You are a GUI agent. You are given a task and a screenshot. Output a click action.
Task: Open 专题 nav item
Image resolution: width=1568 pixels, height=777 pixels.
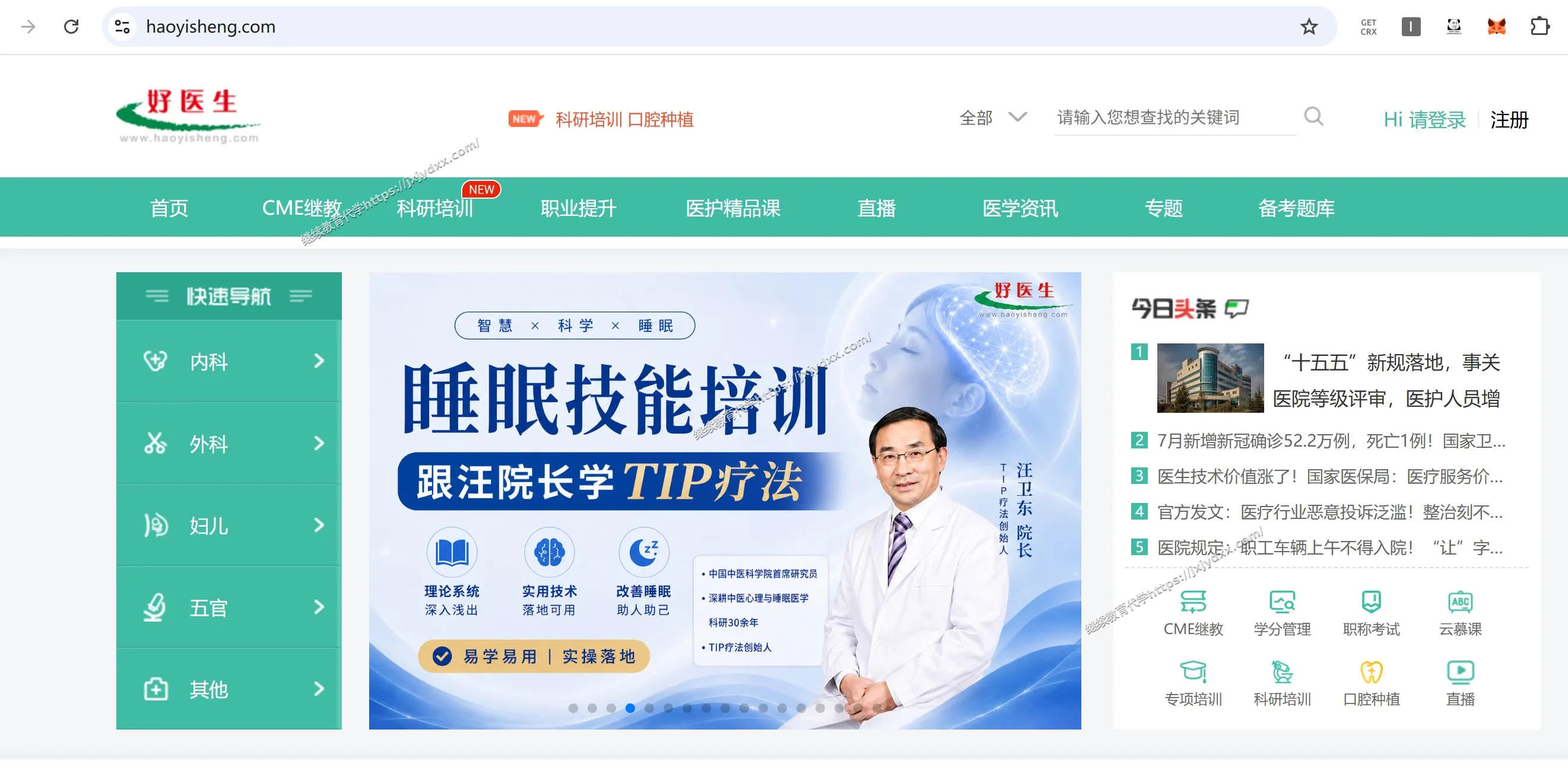click(1163, 208)
